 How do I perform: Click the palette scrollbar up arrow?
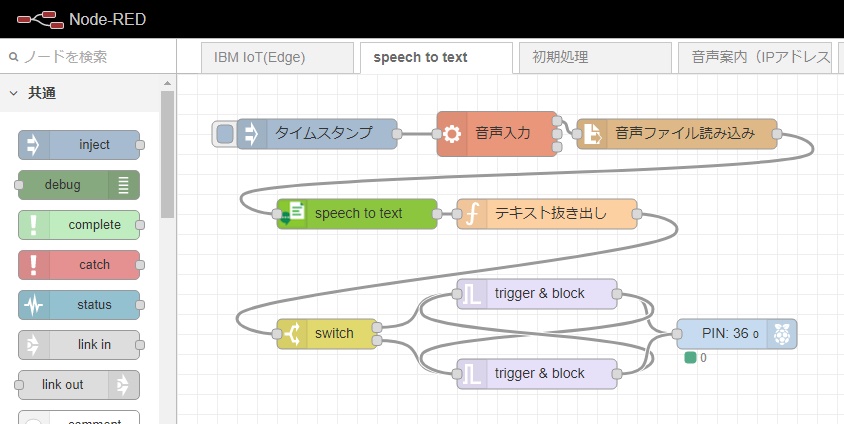point(167,83)
